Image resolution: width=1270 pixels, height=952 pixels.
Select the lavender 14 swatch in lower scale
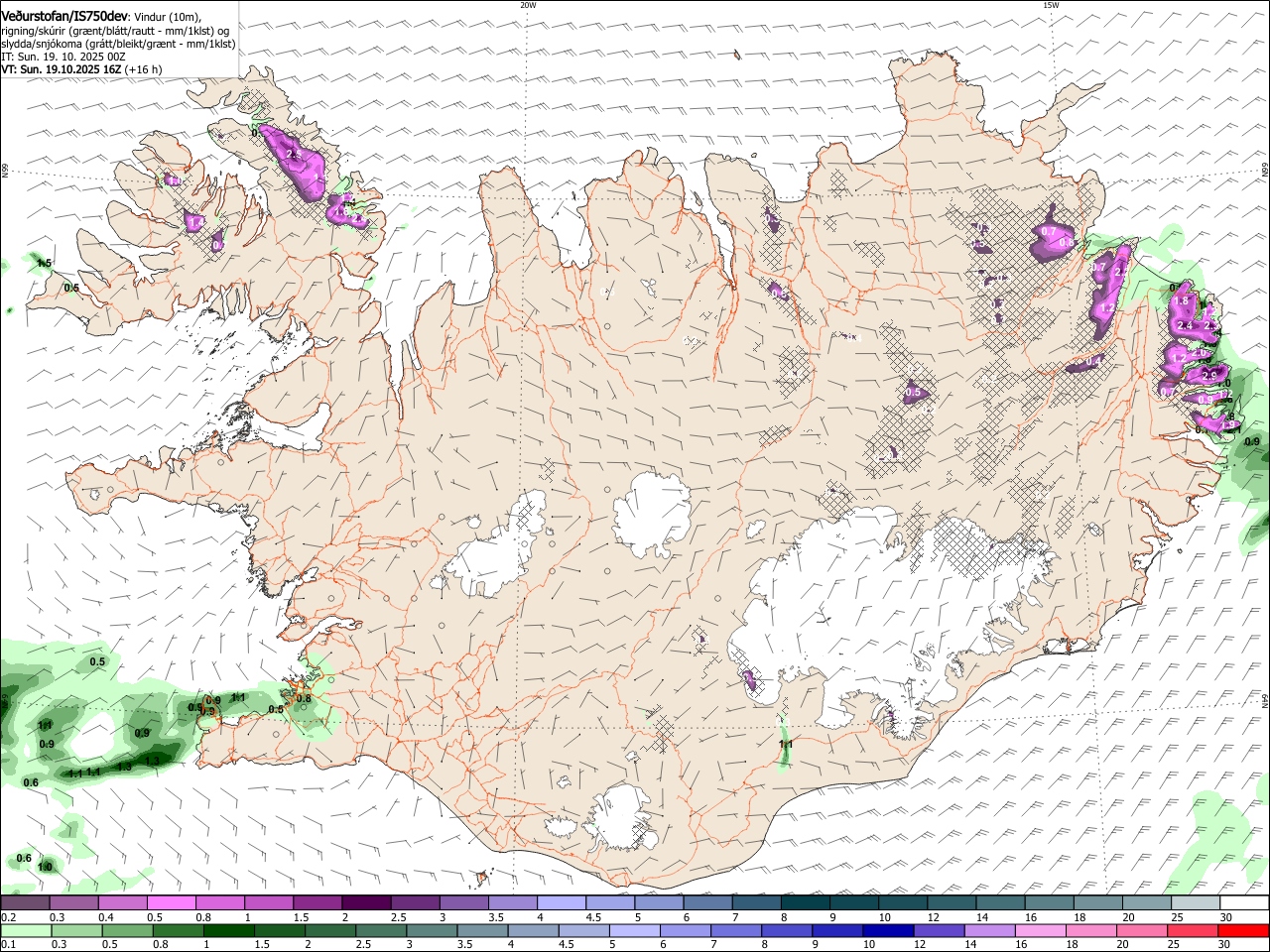pyautogui.click(x=990, y=930)
